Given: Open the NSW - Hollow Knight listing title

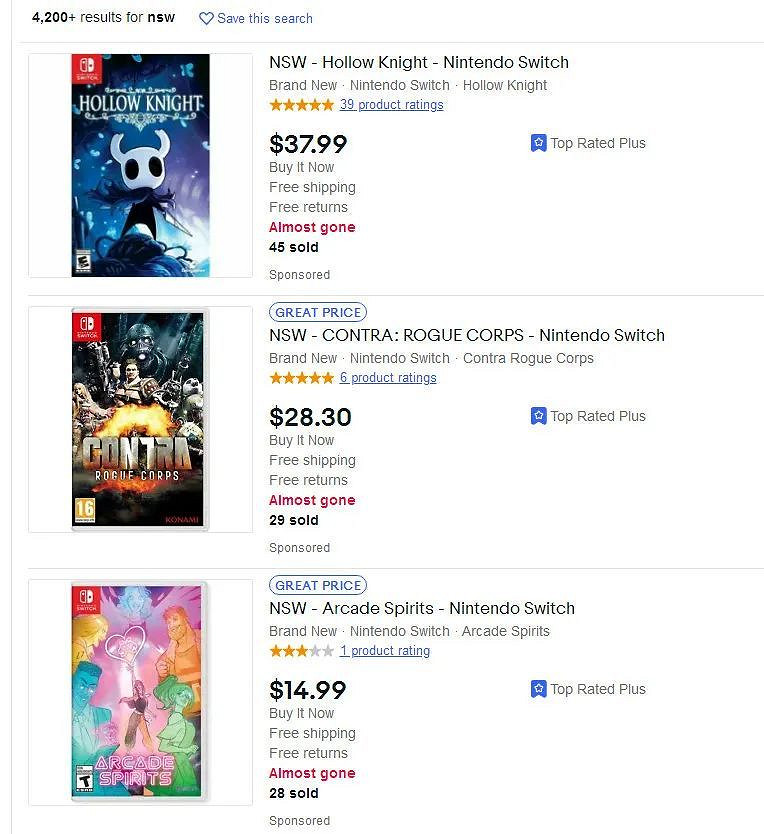Looking at the screenshot, I should tap(418, 62).
